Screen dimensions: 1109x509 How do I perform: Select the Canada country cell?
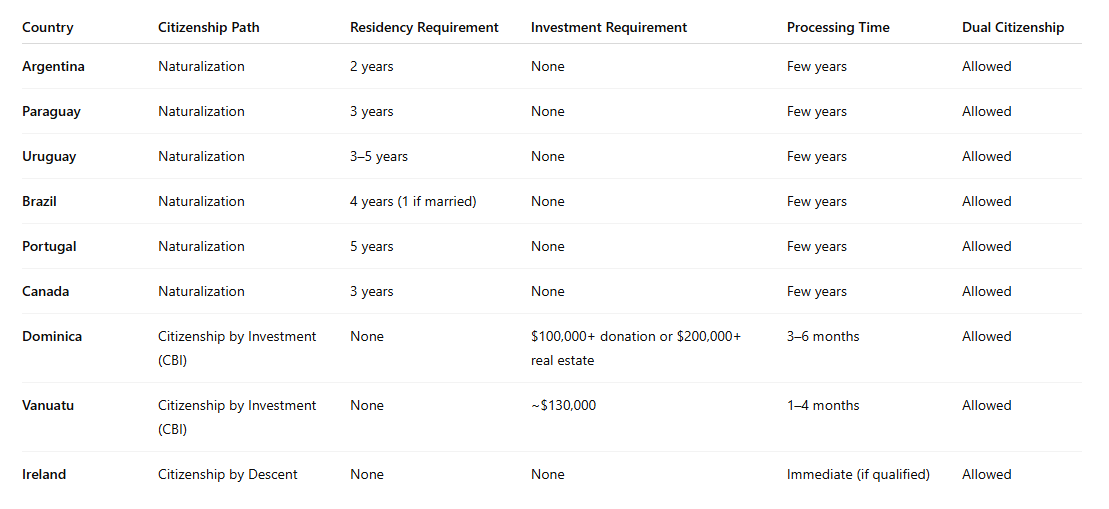point(45,292)
